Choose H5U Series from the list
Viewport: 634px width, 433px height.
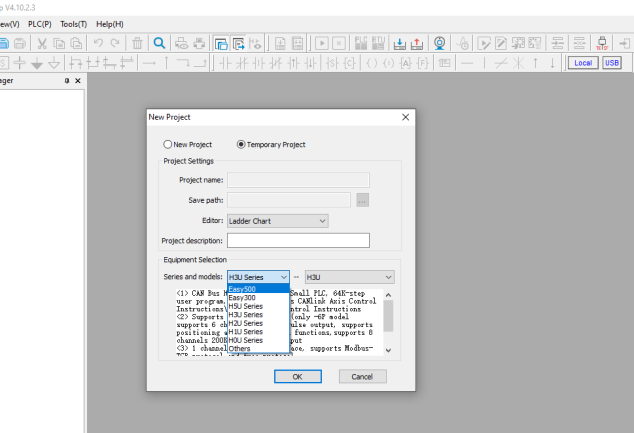(258, 306)
